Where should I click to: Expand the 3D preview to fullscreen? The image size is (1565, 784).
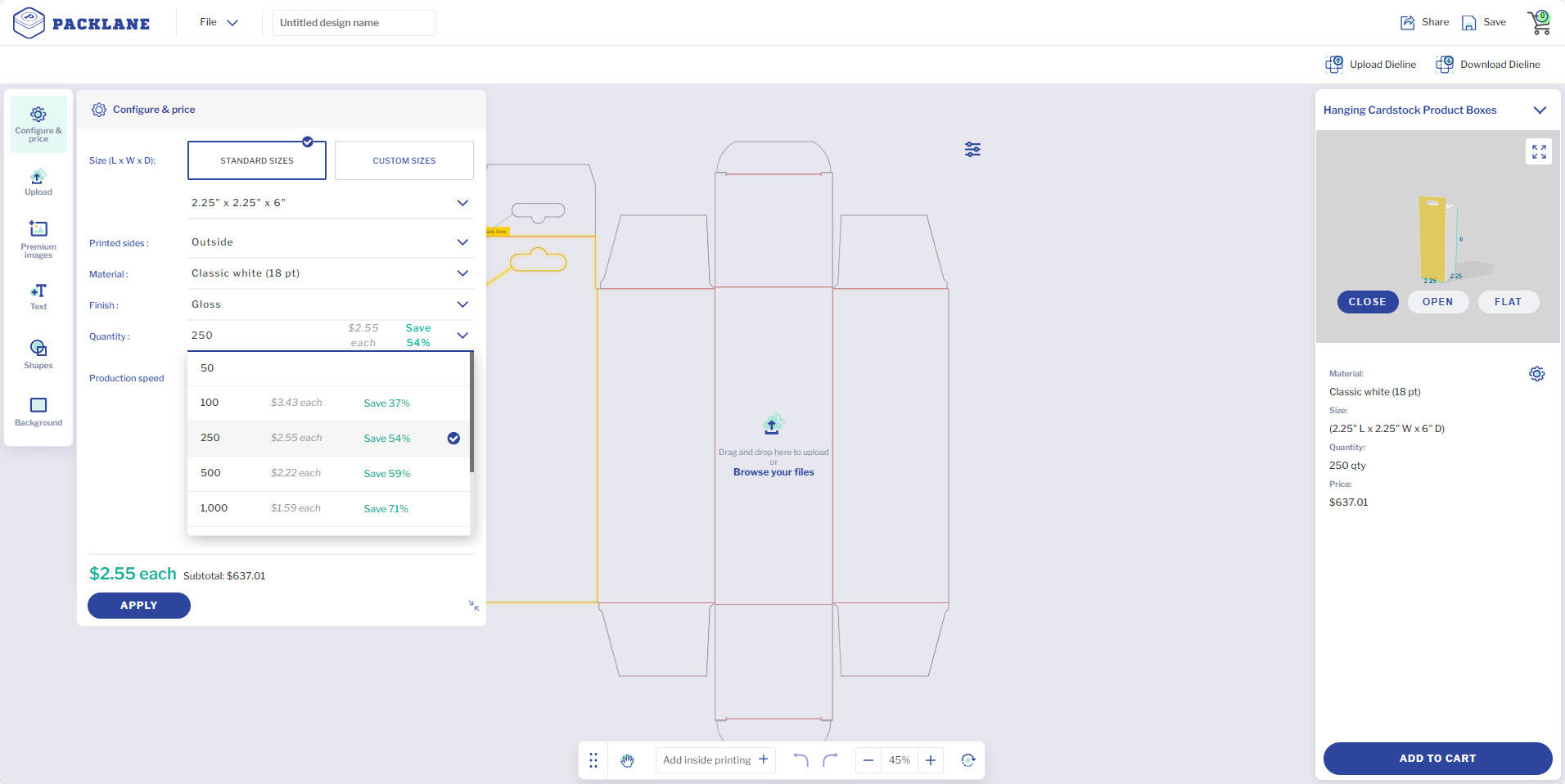[x=1539, y=151]
